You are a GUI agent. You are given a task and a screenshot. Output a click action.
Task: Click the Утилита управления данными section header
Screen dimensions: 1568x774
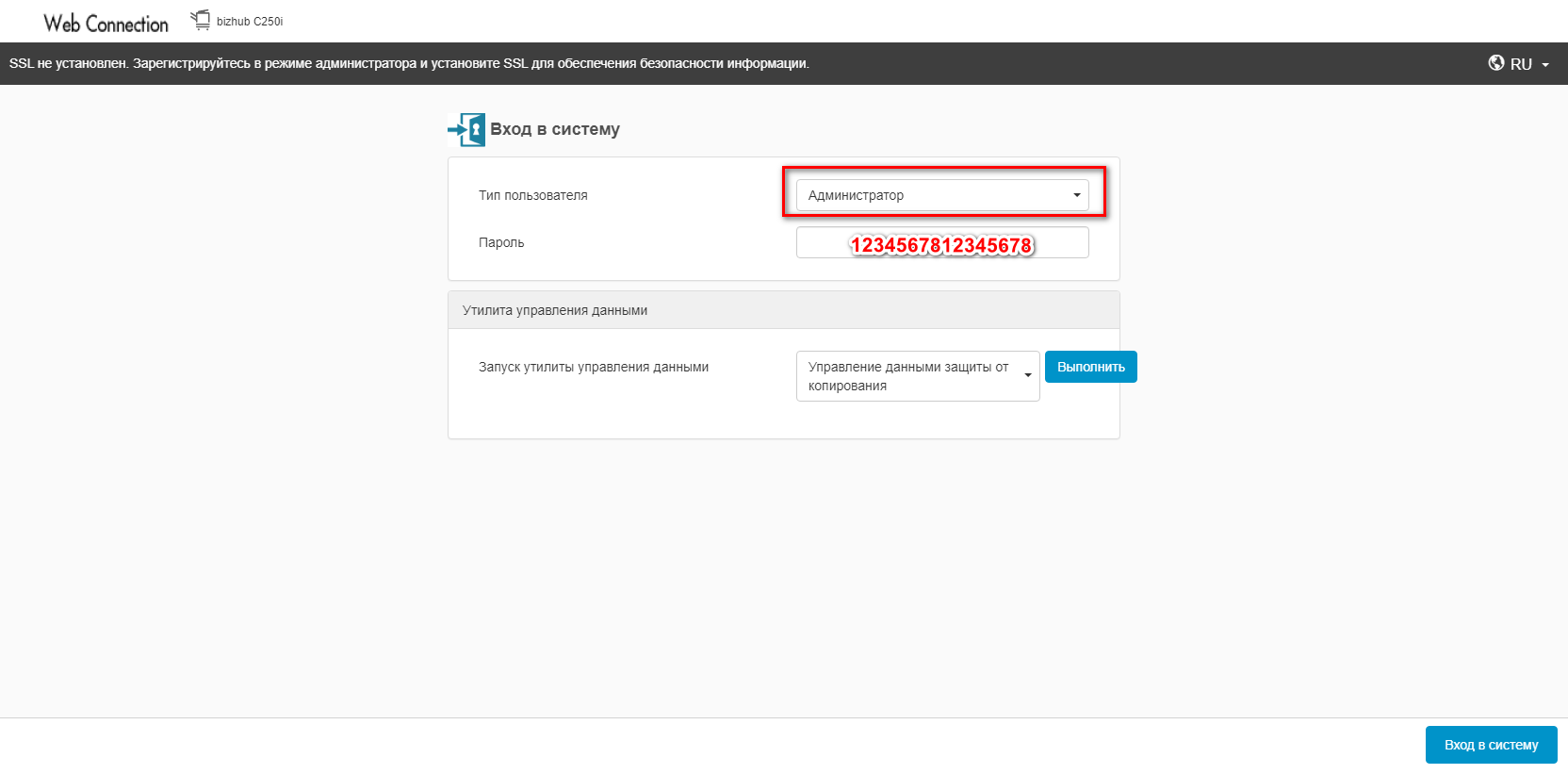(x=784, y=310)
